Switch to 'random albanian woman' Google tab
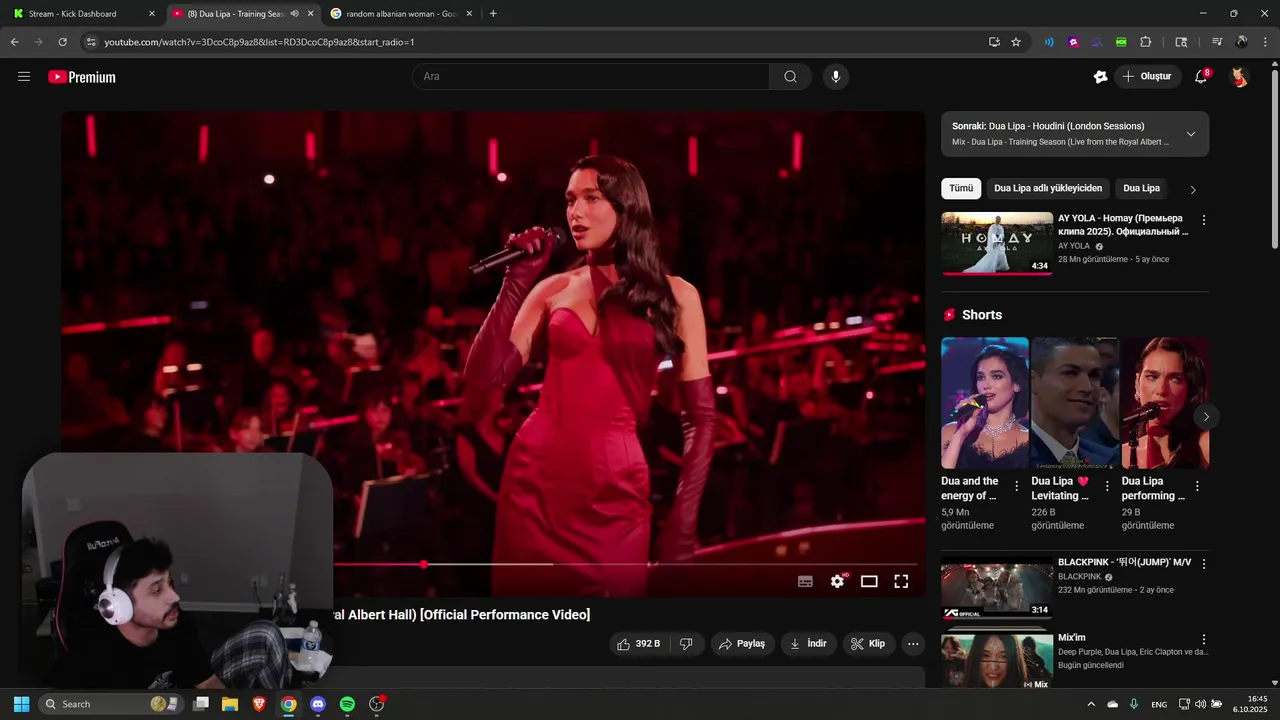 pos(400,14)
